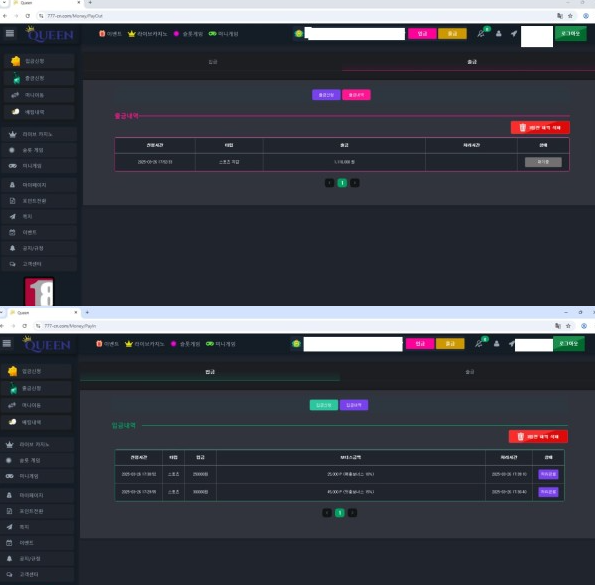This screenshot has width=595, height=585.
Task: Go to previous page arrow under 입금내역 table
Action: 327,513
